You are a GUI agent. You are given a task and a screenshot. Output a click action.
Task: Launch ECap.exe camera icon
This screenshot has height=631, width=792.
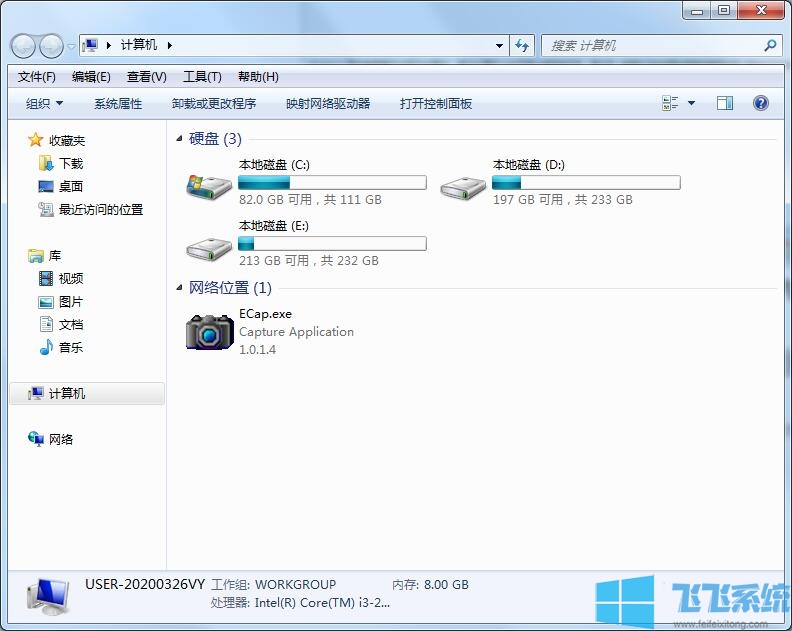click(209, 331)
